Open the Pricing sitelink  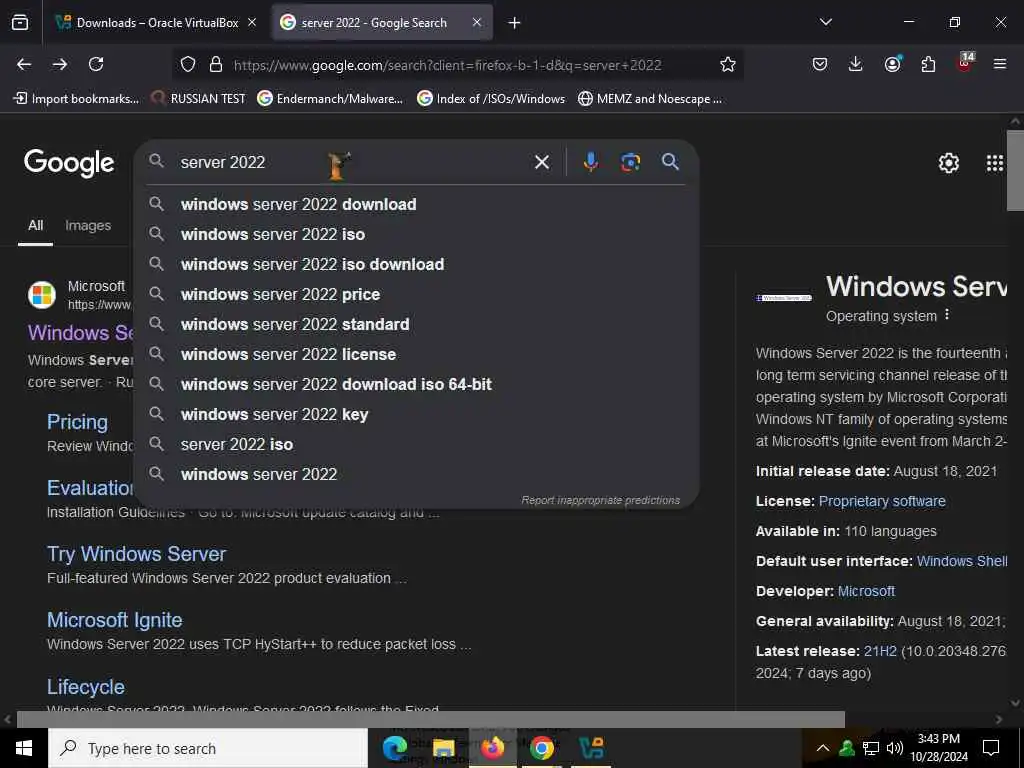(x=77, y=422)
